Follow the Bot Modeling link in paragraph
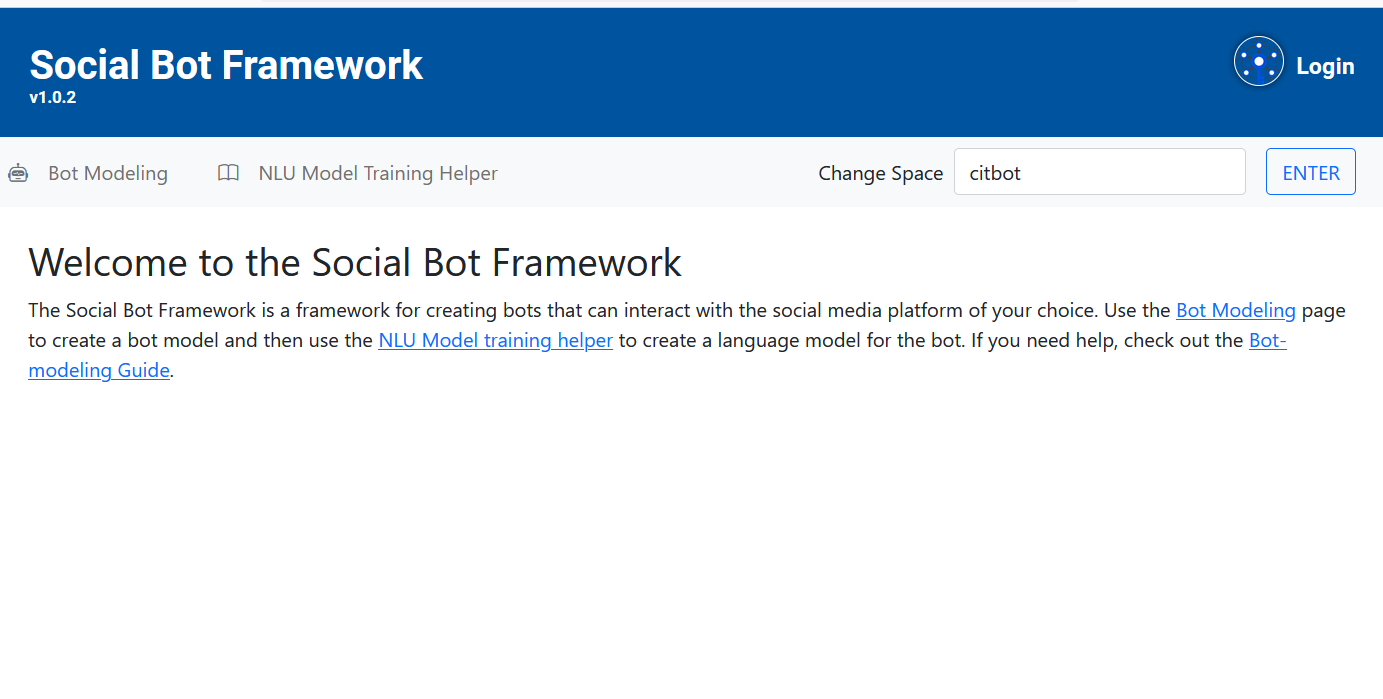 1236,310
